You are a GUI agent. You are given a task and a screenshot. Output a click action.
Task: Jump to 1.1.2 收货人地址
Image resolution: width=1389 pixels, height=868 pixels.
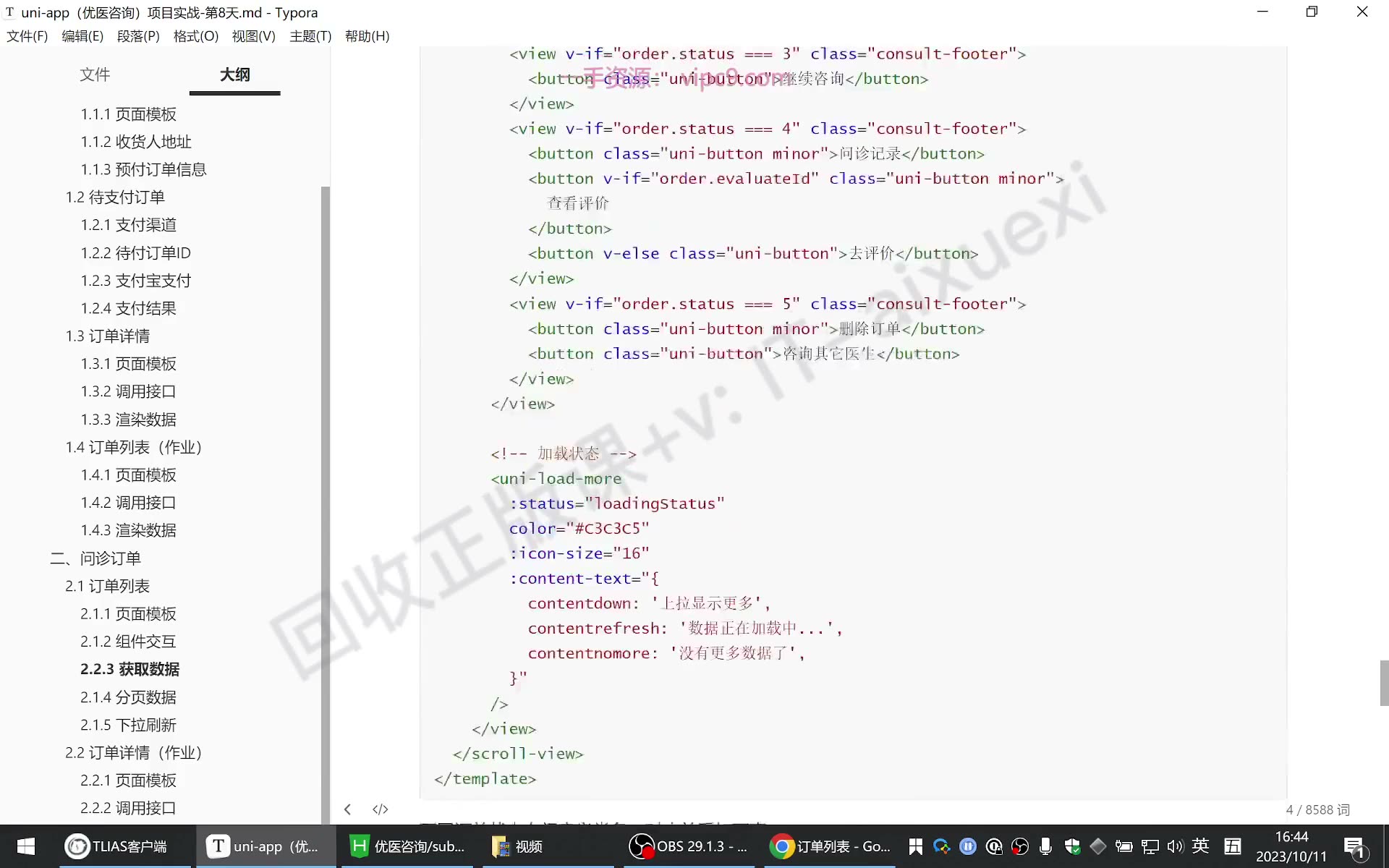(x=136, y=142)
